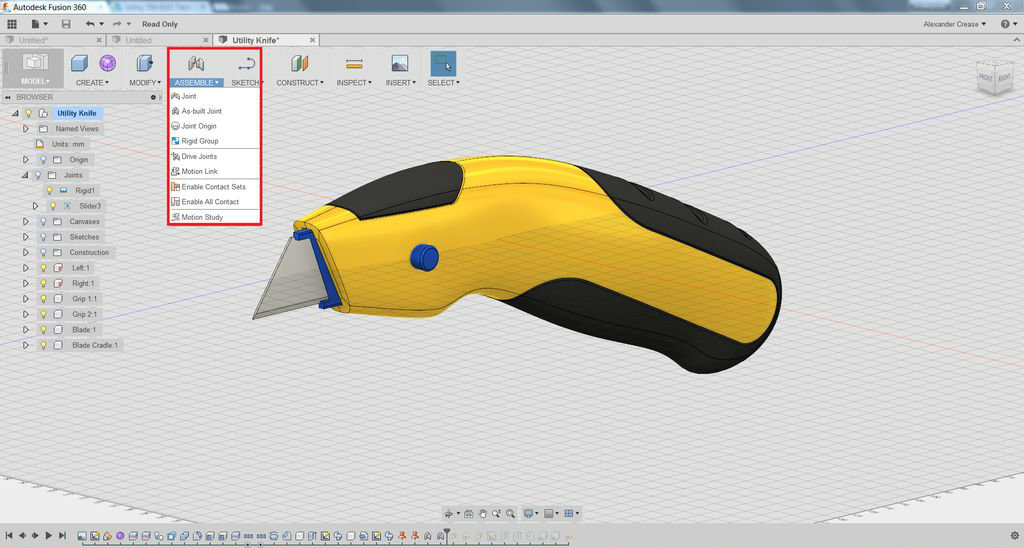Open the INSPECT menu label
The image size is (1024, 548).
pyautogui.click(x=354, y=83)
